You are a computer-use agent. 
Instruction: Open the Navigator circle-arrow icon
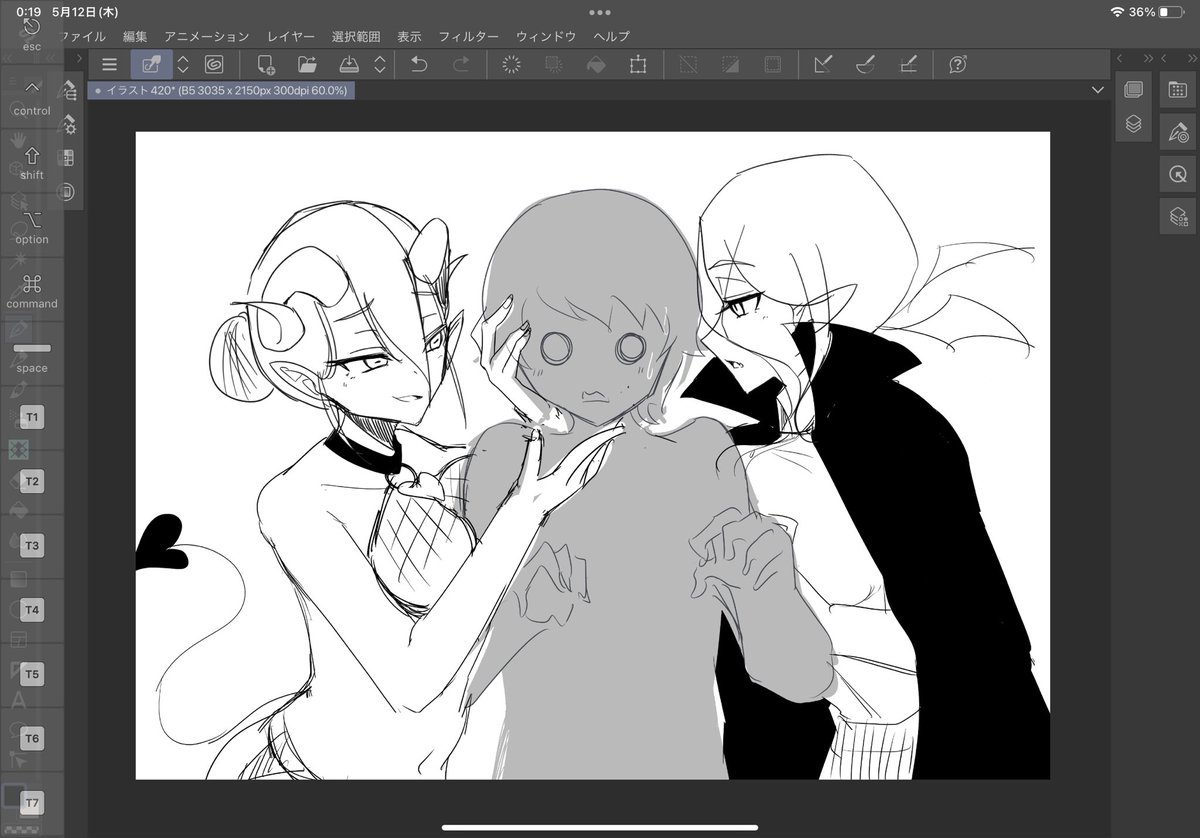pos(1177,173)
